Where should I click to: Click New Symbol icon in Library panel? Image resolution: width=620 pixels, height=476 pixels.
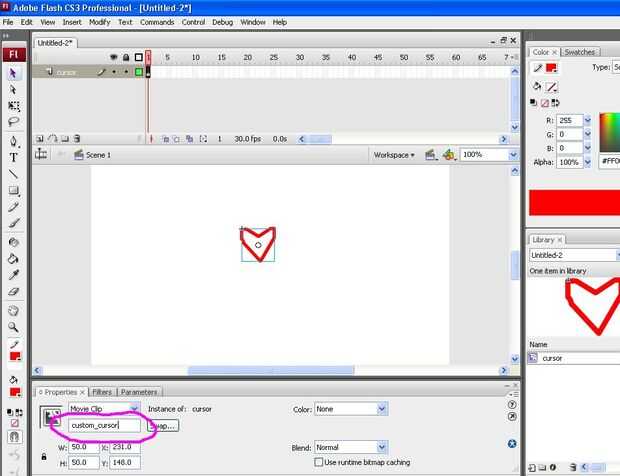point(532,468)
